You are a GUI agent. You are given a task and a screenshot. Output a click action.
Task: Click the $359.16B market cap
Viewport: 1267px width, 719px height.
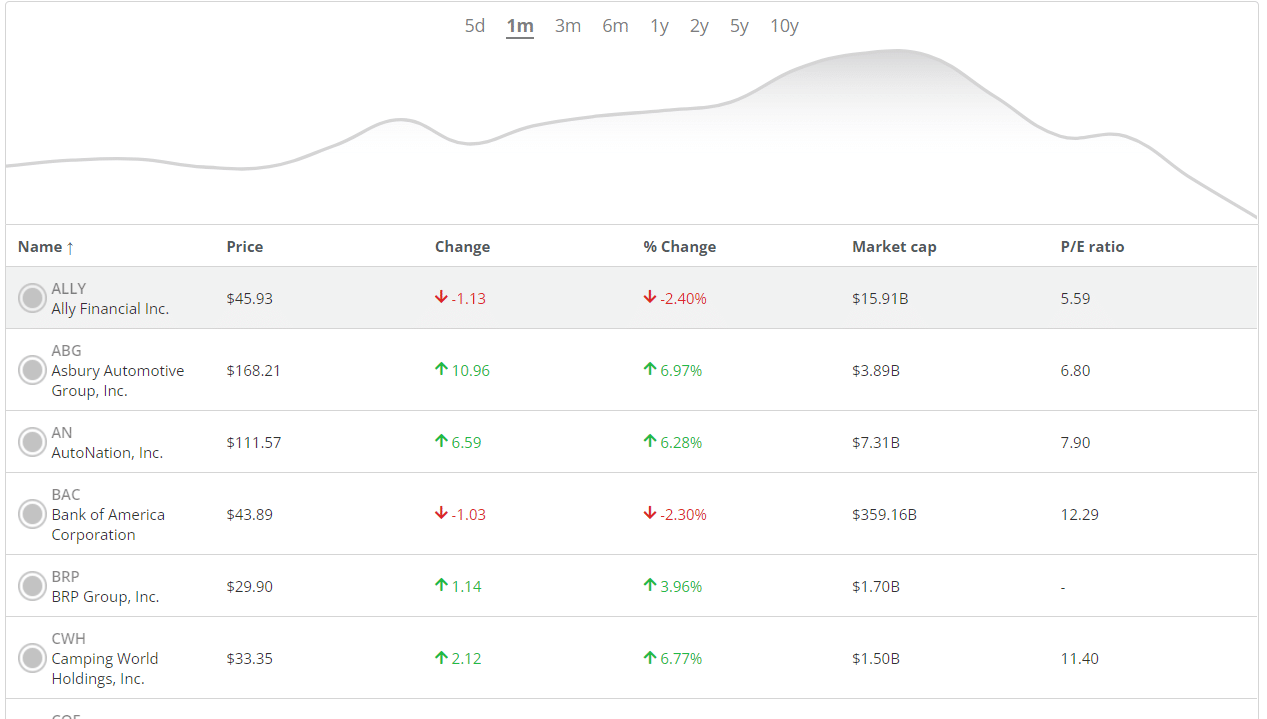[x=884, y=515]
